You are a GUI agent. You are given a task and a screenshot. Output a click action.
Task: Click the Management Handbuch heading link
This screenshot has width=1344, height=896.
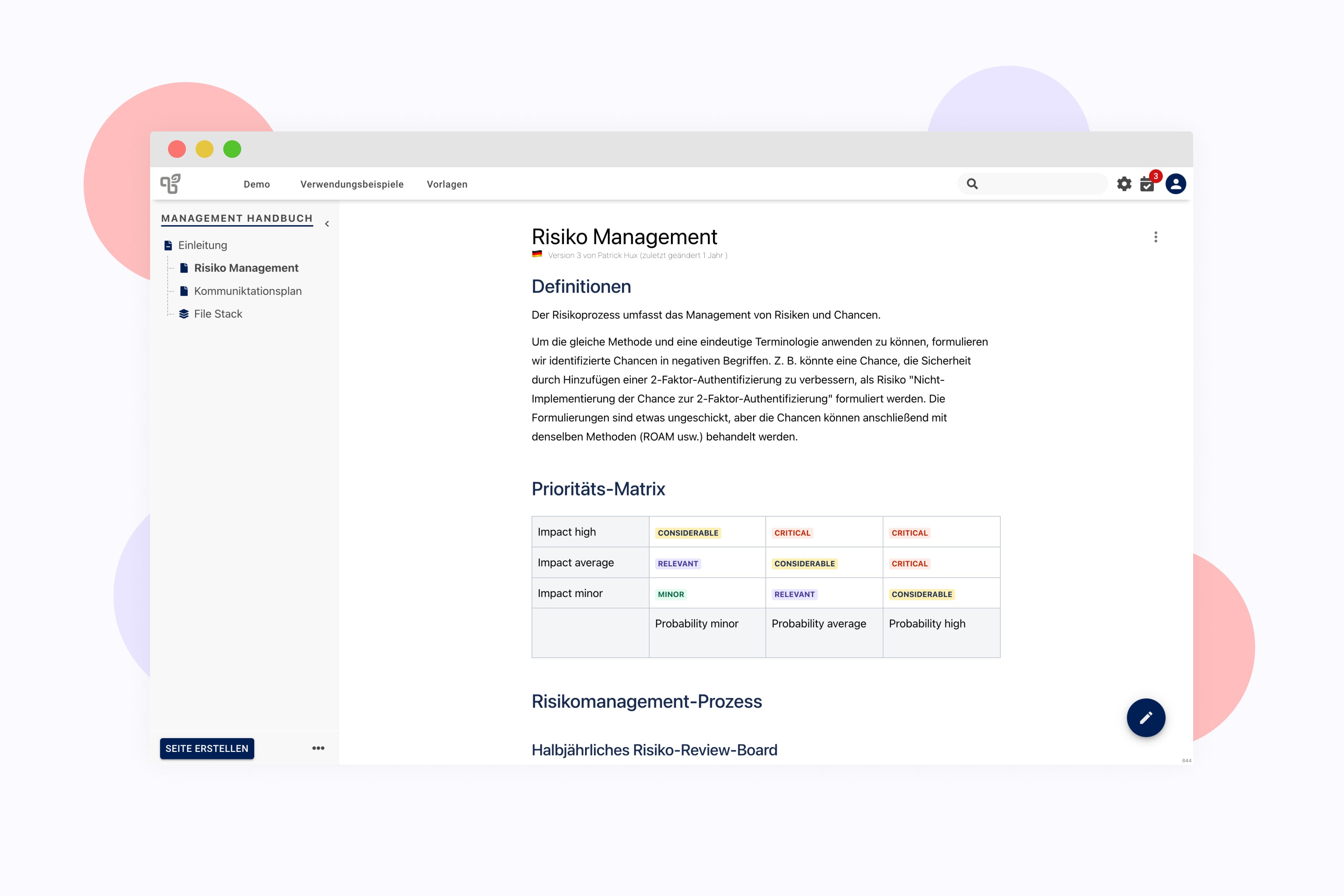pos(237,218)
